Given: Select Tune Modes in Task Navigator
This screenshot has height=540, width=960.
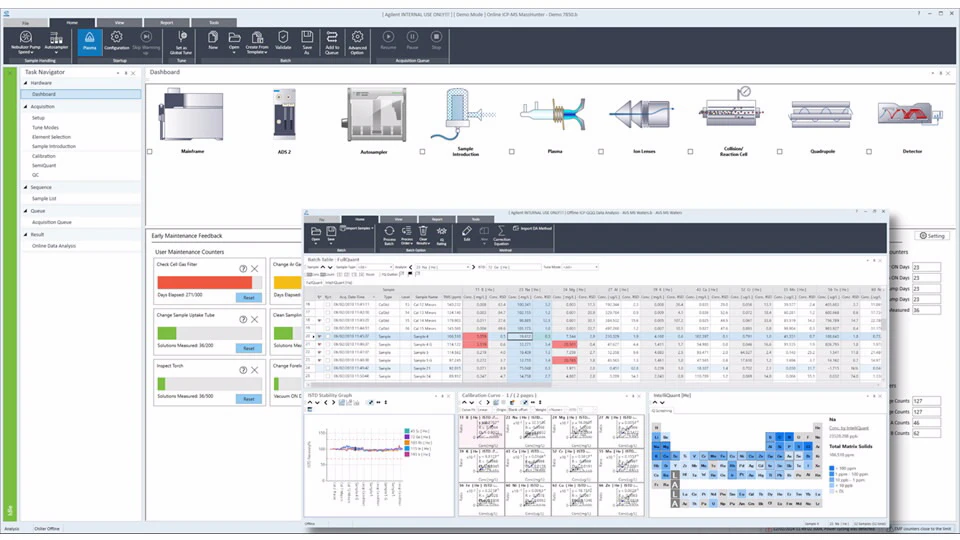Looking at the screenshot, I should click(x=46, y=128).
